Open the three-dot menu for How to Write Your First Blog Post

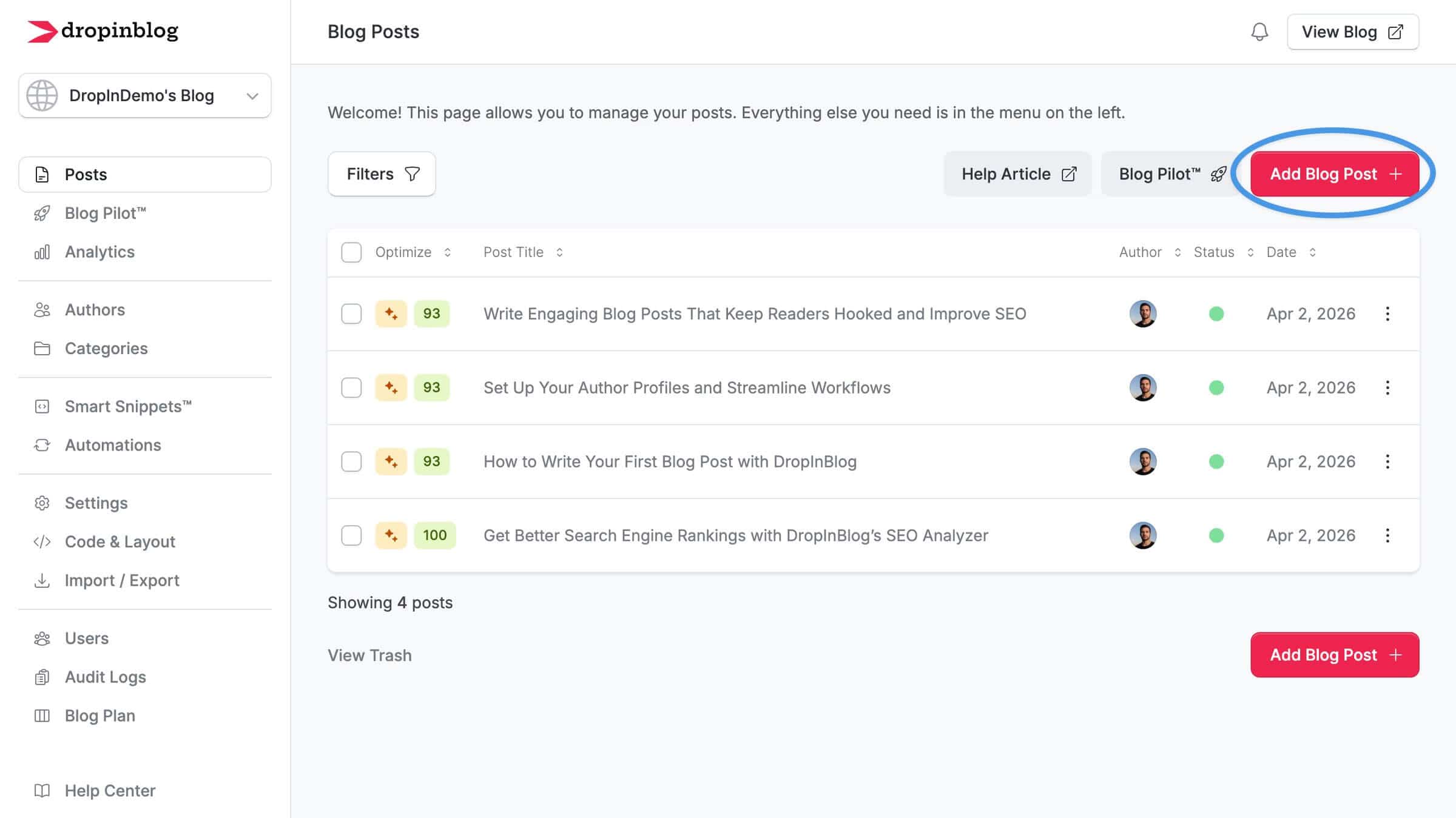(1387, 461)
